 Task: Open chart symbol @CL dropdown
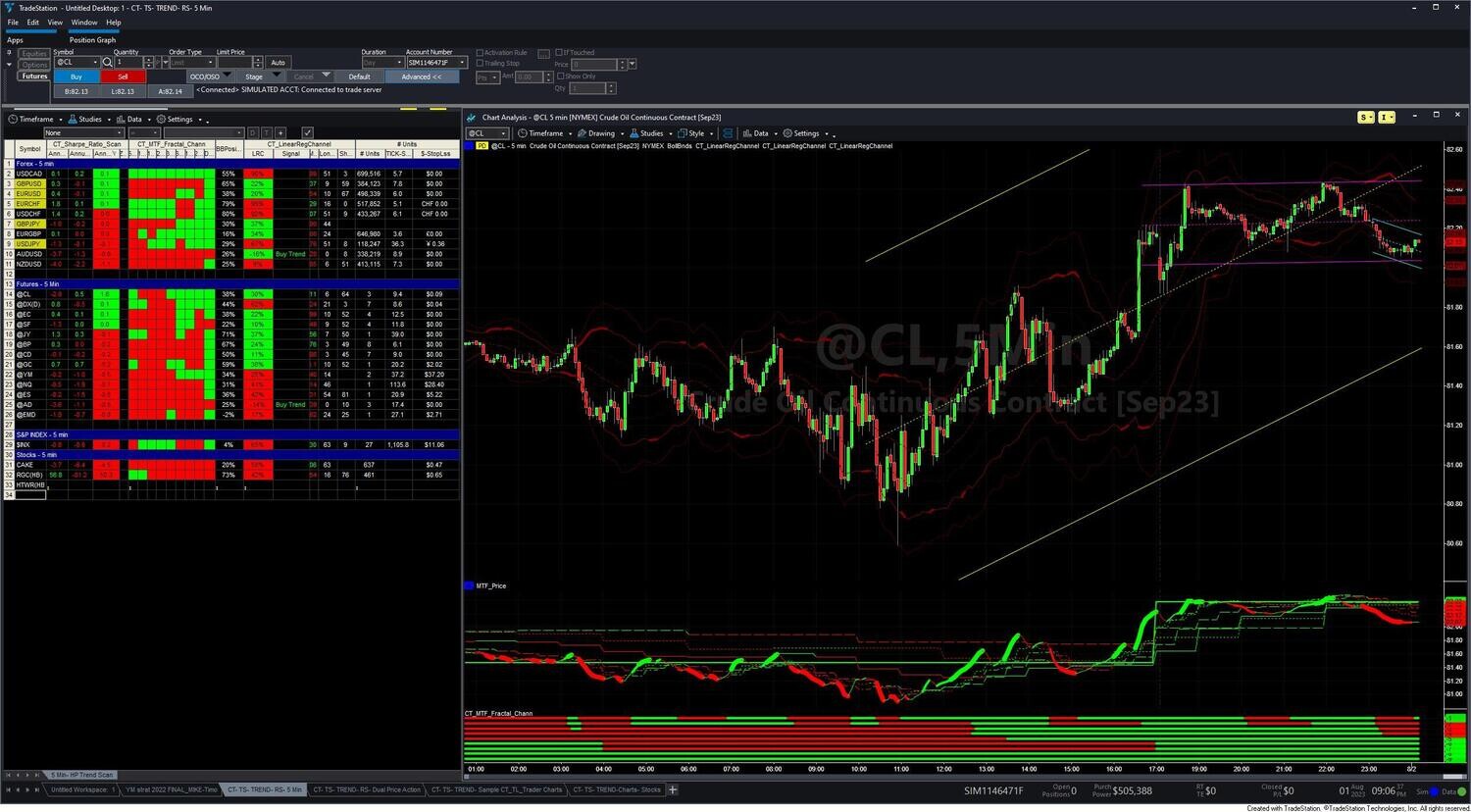tap(504, 133)
